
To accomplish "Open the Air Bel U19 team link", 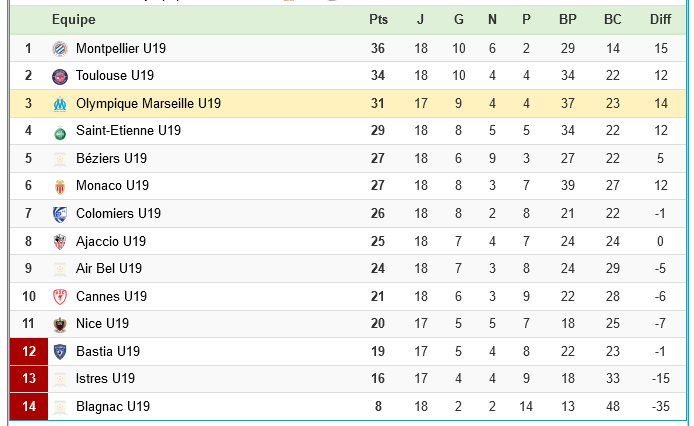I will pyautogui.click(x=109, y=269).
